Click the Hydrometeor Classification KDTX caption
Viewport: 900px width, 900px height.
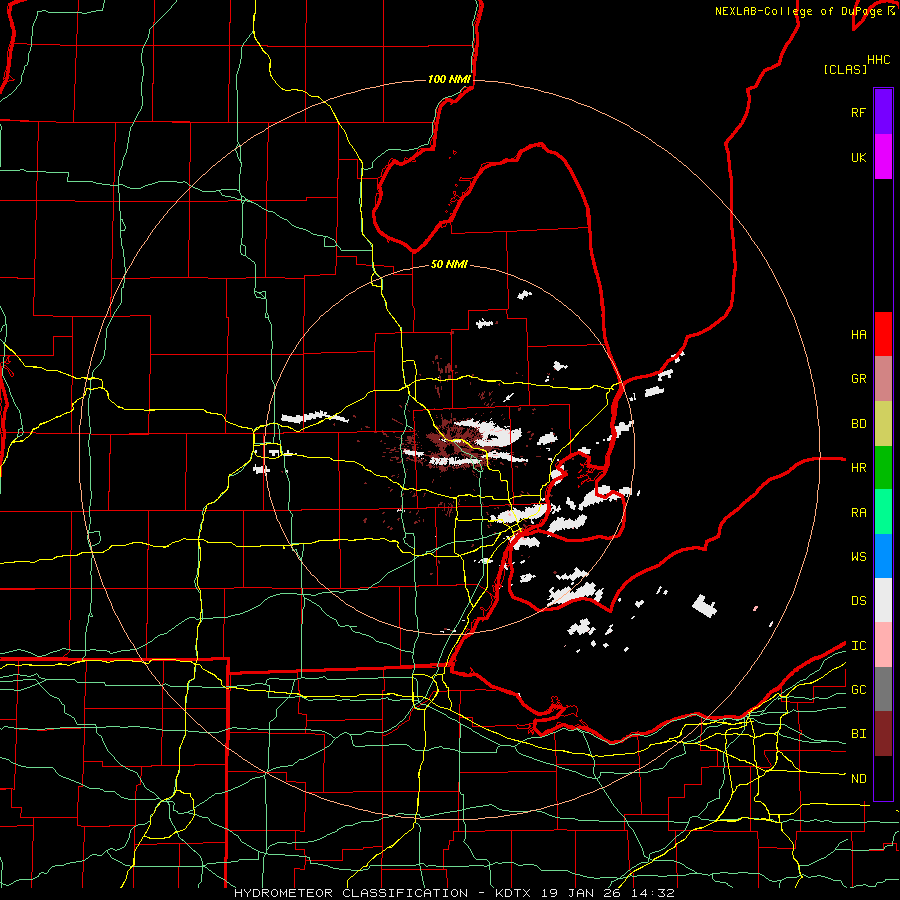[x=454, y=893]
